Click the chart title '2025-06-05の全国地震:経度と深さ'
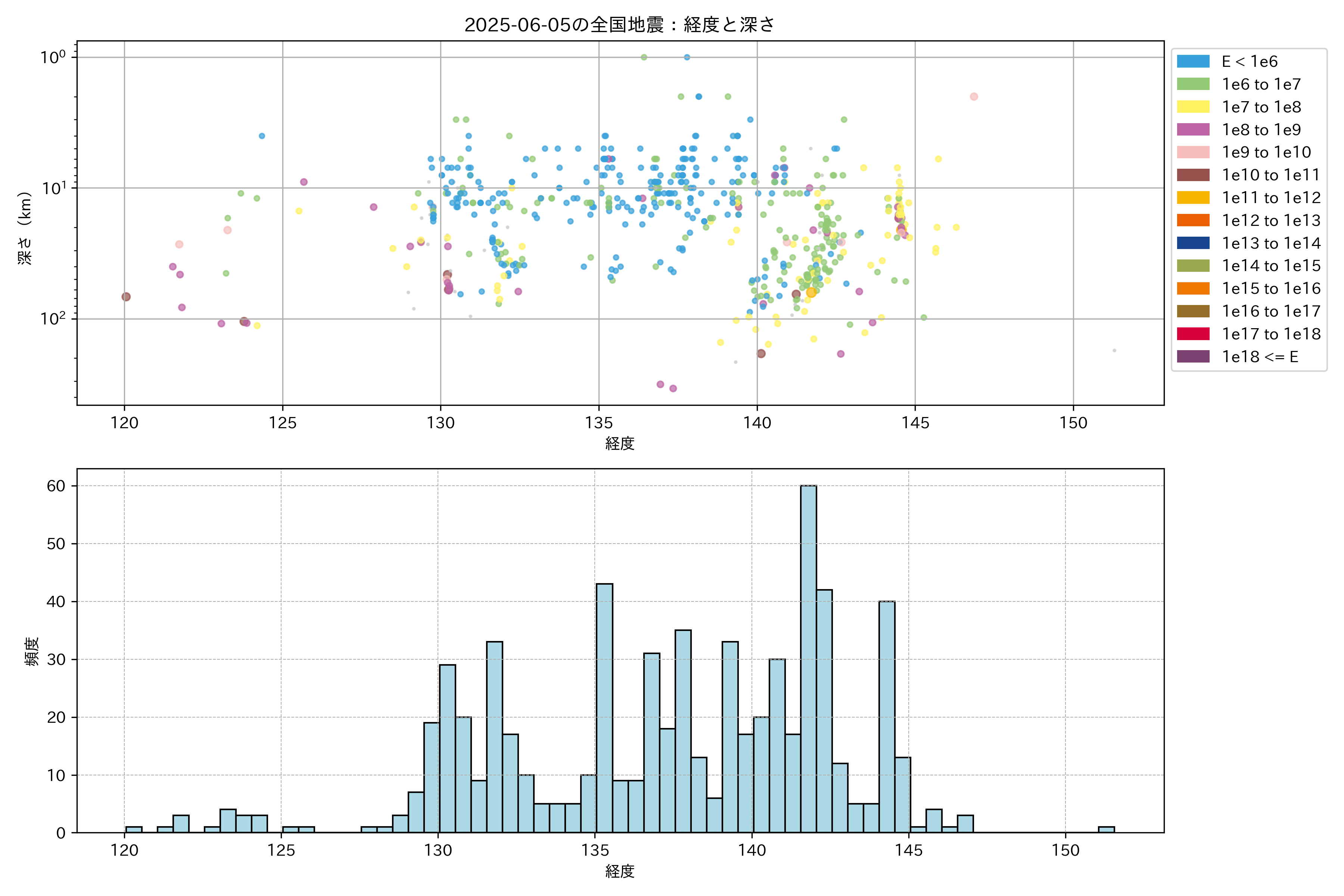 [619, 25]
